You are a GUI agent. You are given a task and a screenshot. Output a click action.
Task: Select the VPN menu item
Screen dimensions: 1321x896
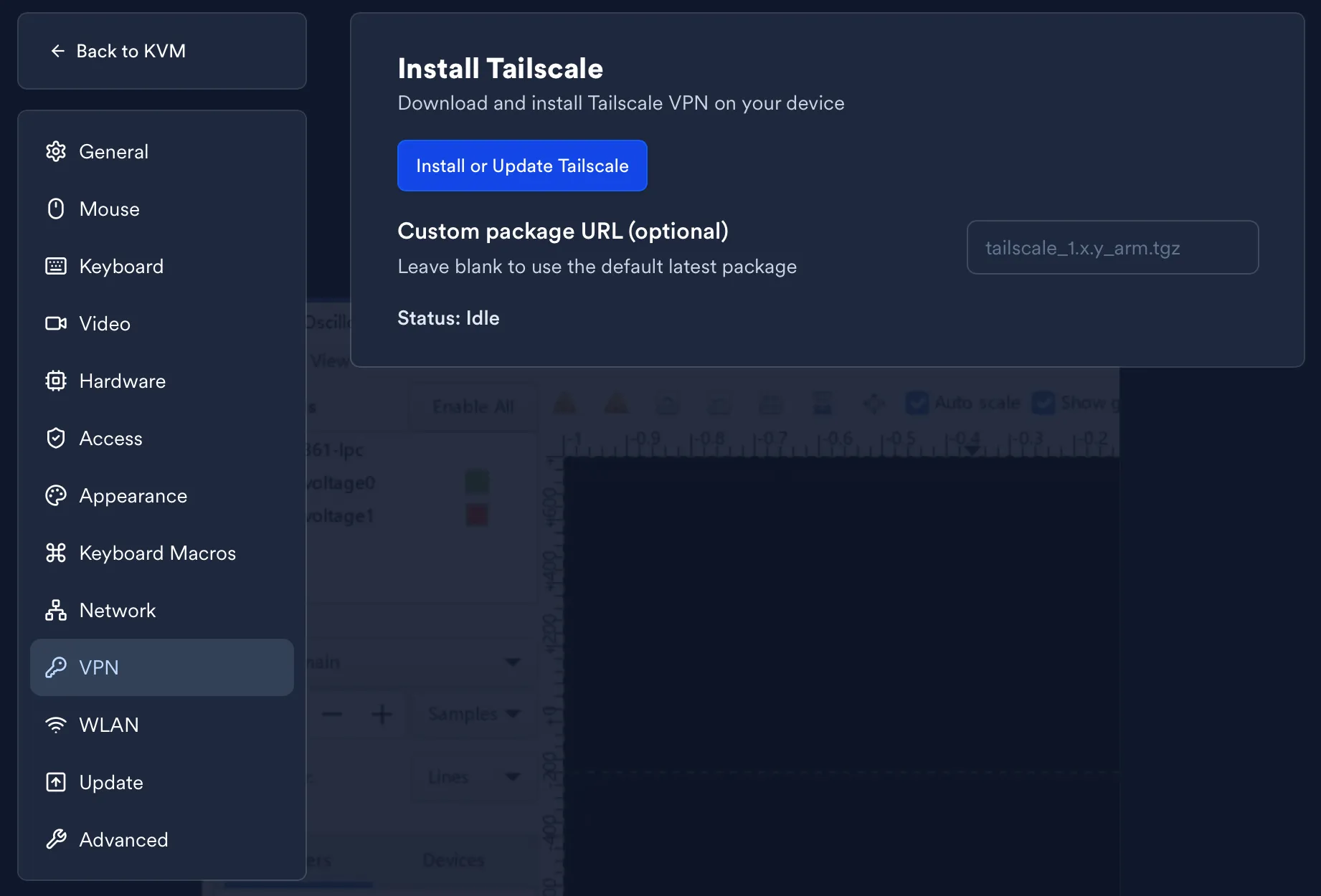(162, 667)
